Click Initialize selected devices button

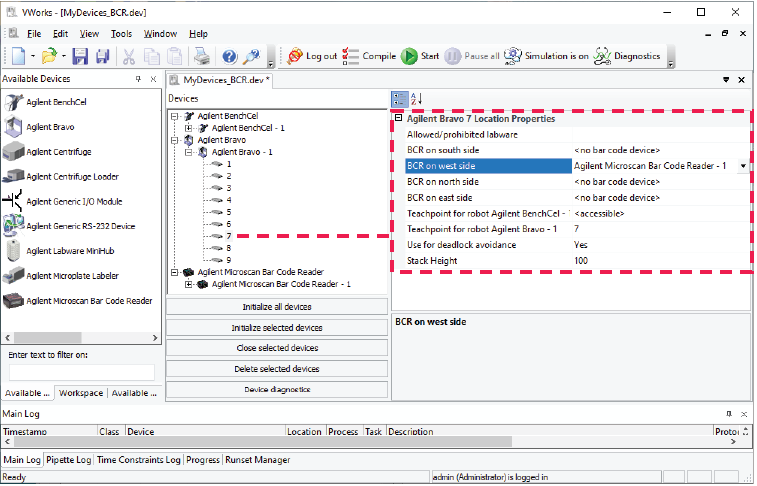coord(277,328)
